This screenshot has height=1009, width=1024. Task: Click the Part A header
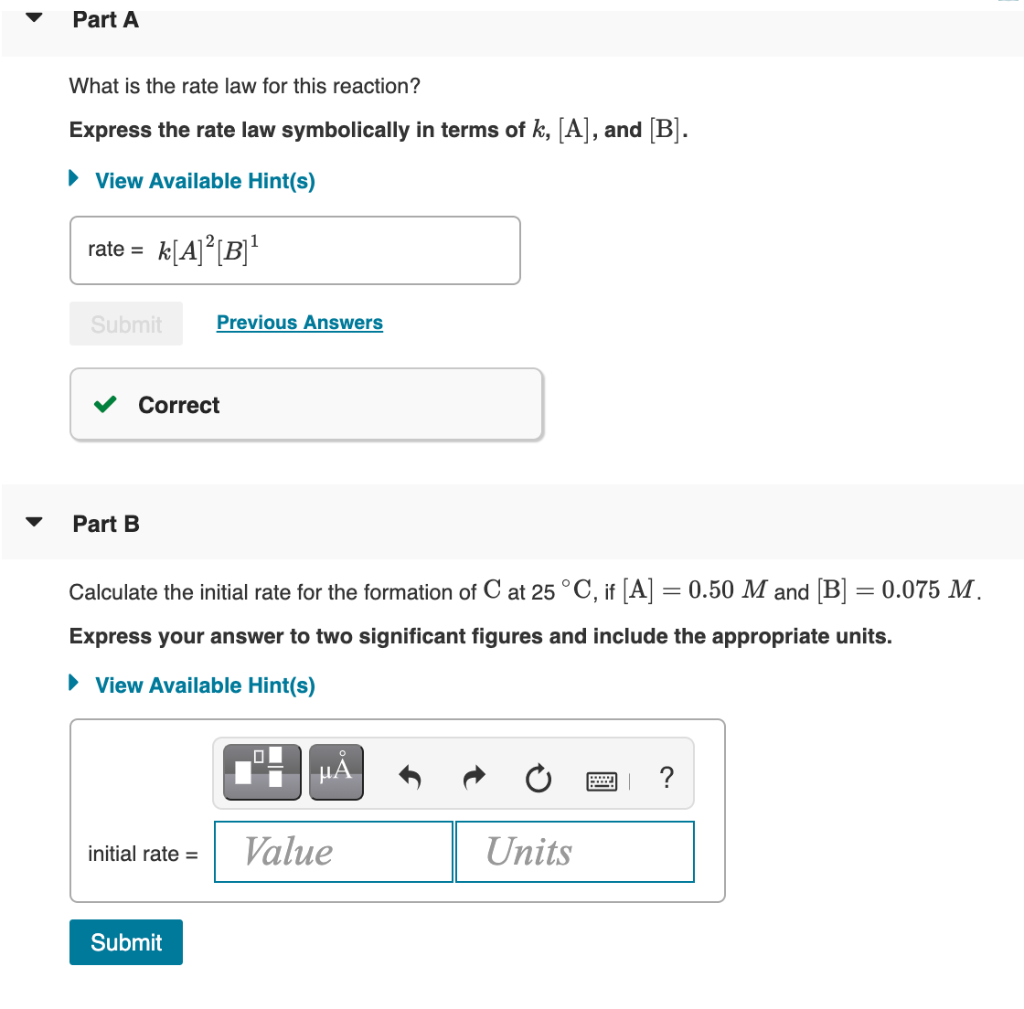(x=106, y=19)
